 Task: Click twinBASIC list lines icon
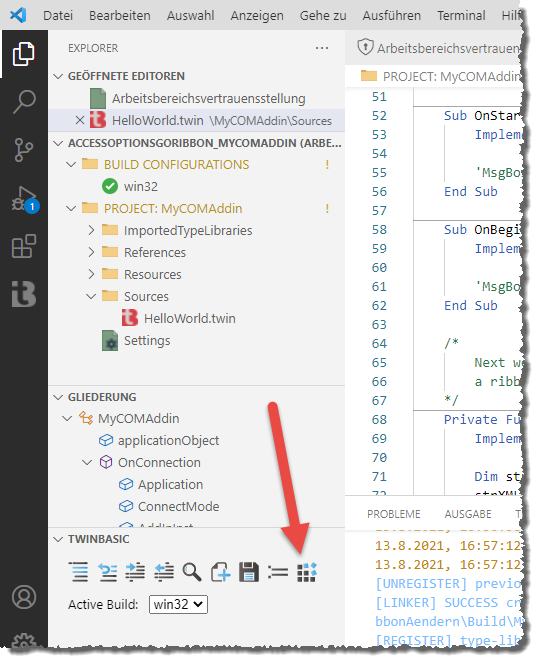pos(278,573)
